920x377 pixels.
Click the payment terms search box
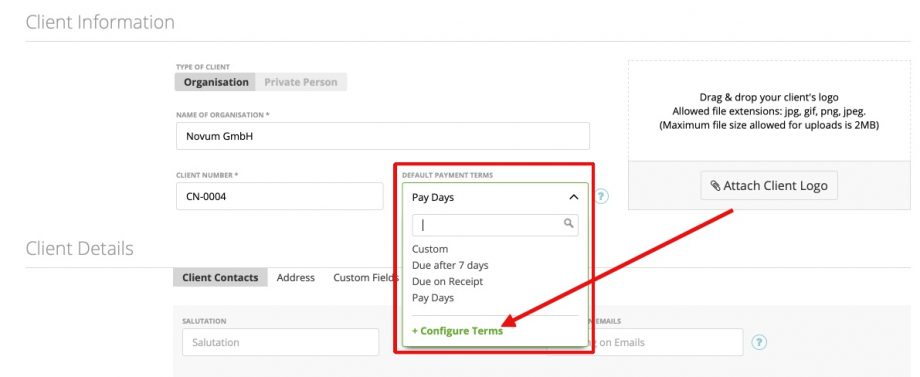(495, 225)
